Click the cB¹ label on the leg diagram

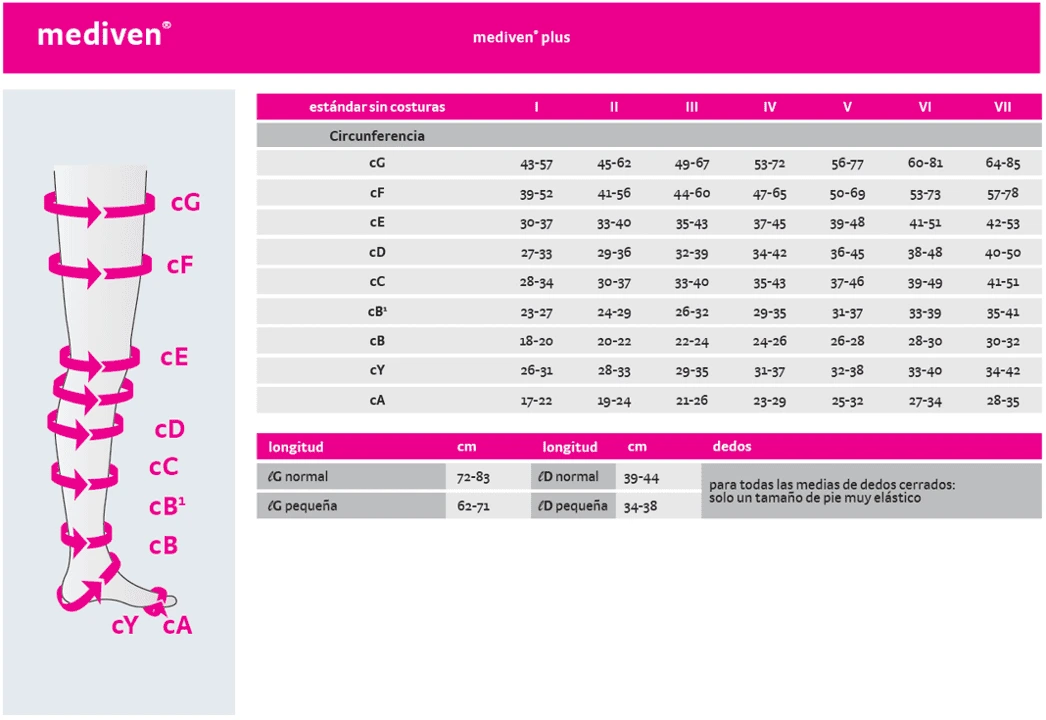pyautogui.click(x=167, y=506)
